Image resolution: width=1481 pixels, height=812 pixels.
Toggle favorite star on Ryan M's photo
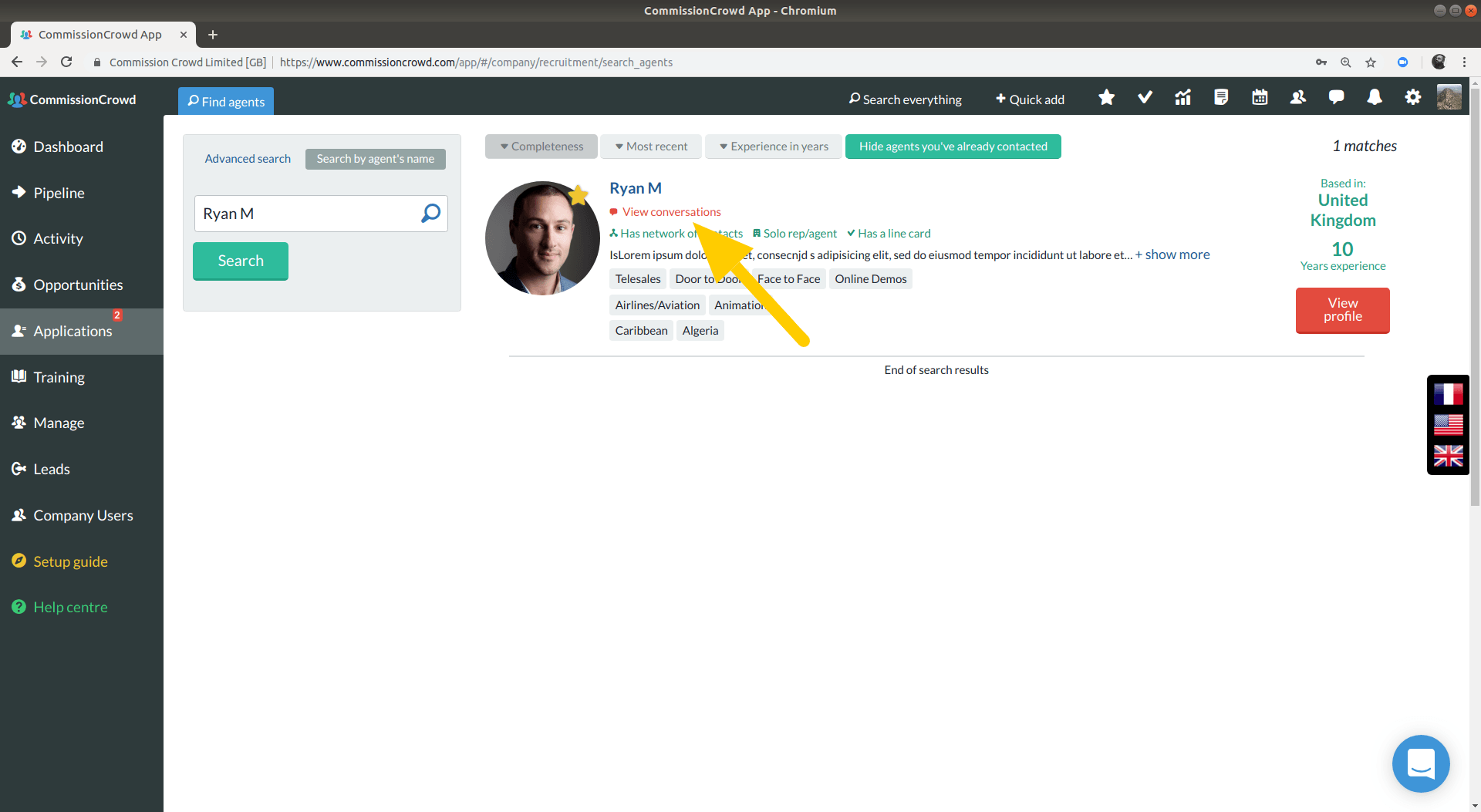[579, 196]
